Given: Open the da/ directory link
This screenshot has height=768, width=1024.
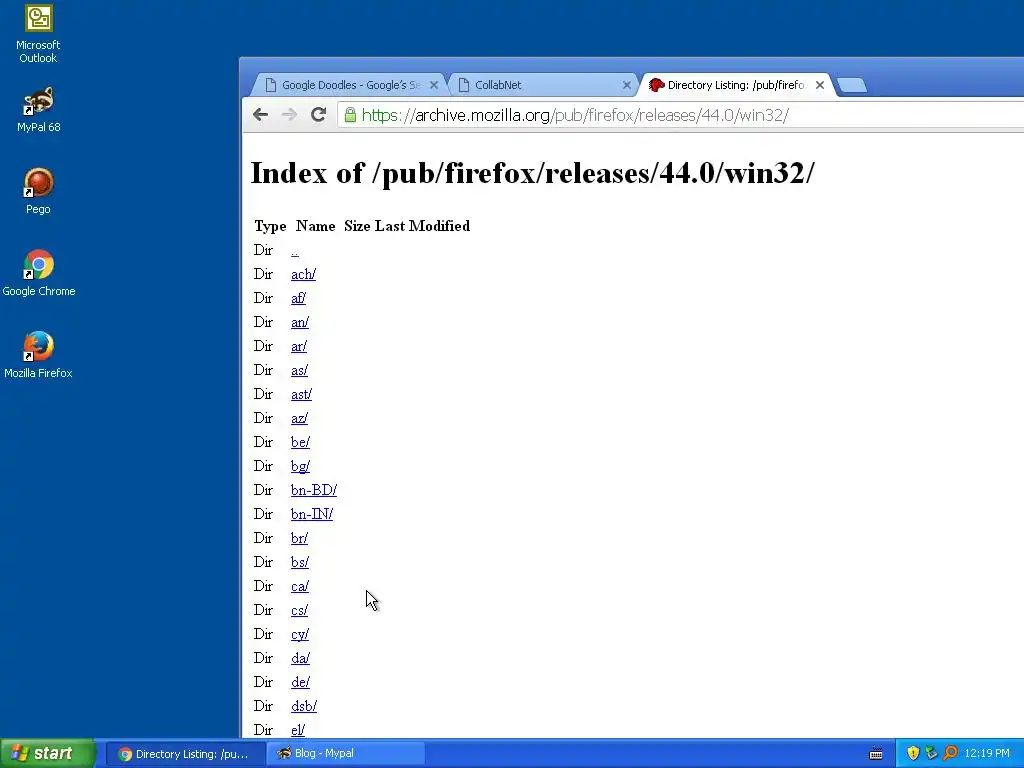Looking at the screenshot, I should 300,658.
